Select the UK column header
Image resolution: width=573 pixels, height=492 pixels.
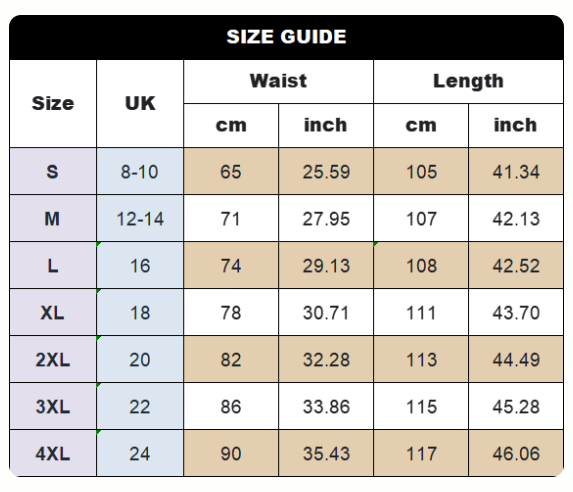[140, 103]
